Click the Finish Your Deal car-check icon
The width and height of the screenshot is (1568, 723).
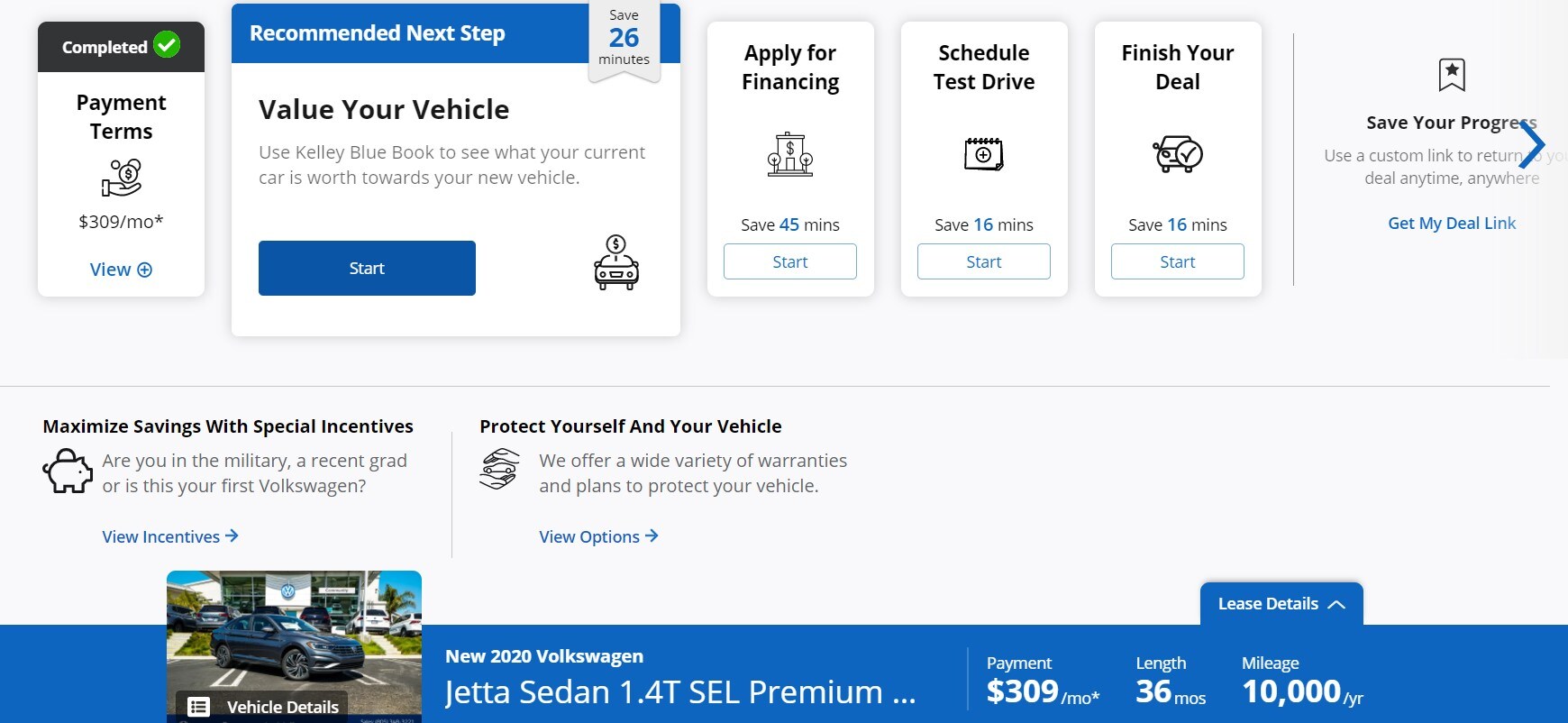pyautogui.click(x=1178, y=154)
